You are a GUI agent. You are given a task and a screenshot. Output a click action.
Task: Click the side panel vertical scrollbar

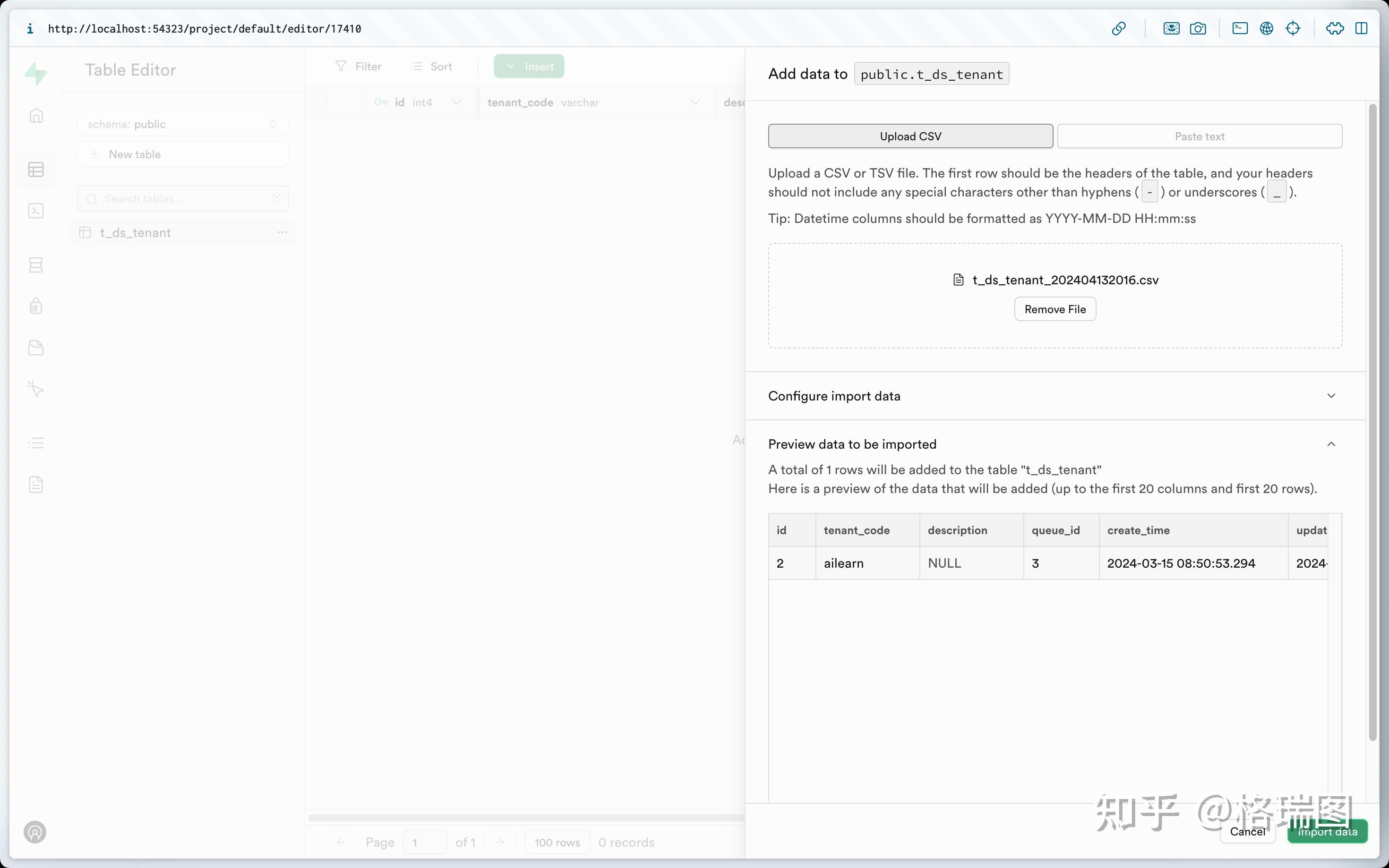pyautogui.click(x=1372, y=422)
